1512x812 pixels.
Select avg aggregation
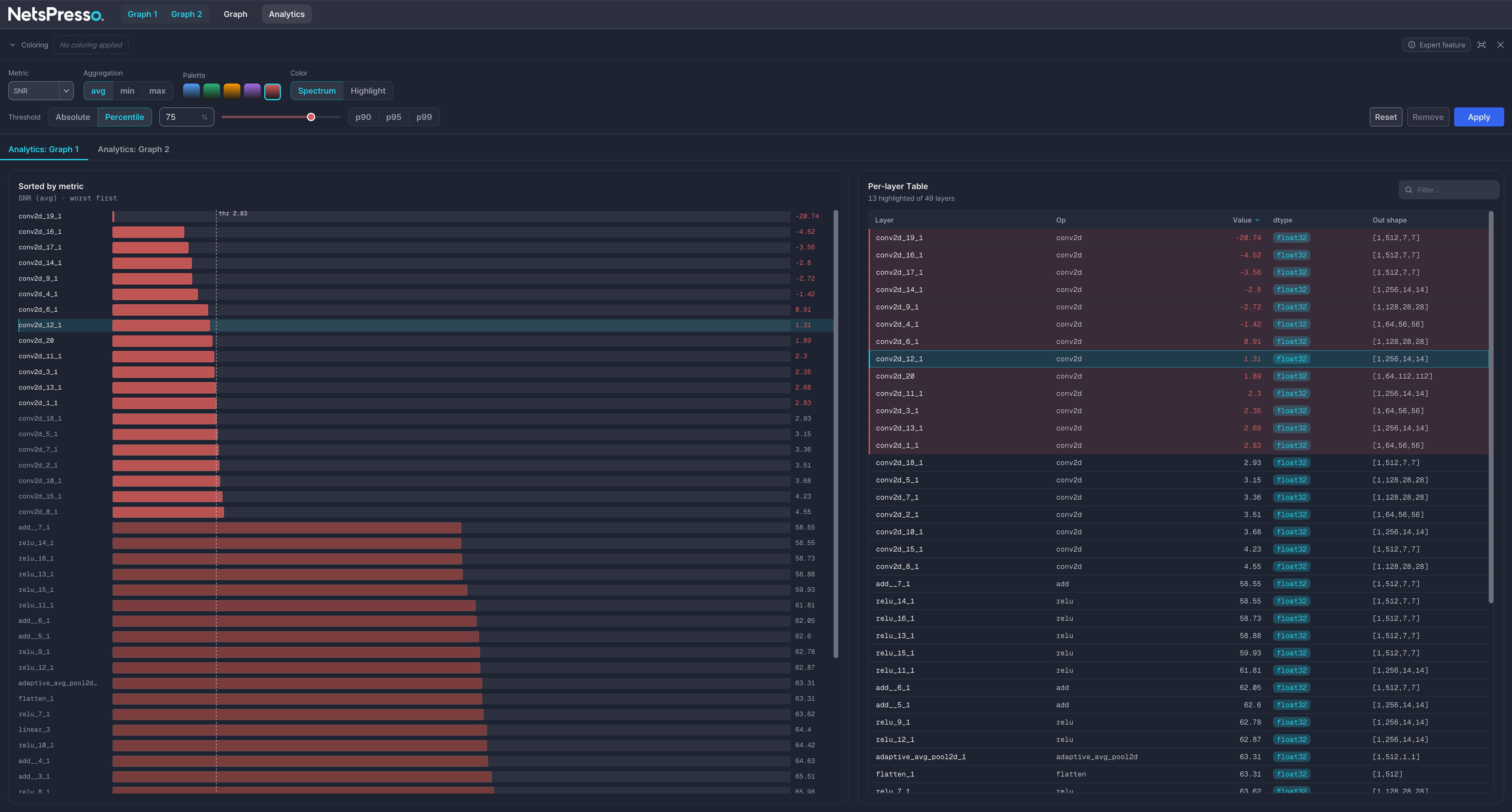pyautogui.click(x=98, y=91)
